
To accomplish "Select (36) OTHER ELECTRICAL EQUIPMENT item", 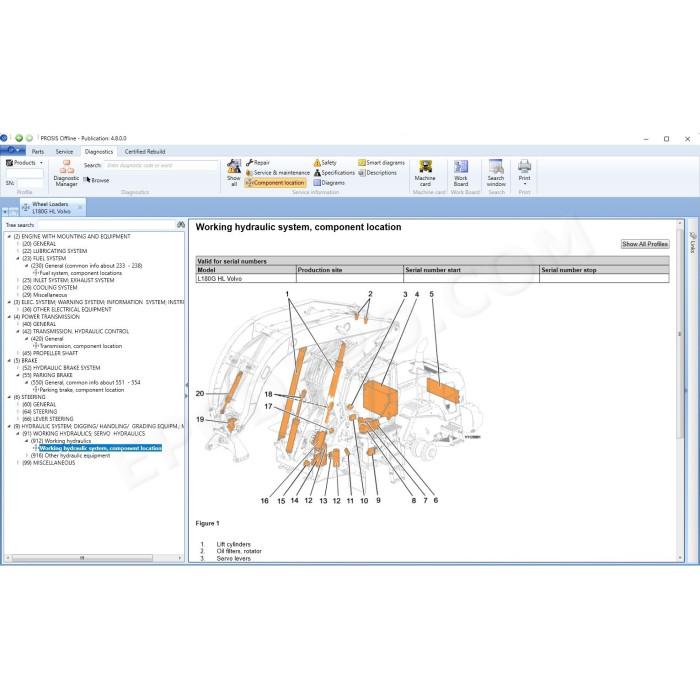I will (x=67, y=309).
